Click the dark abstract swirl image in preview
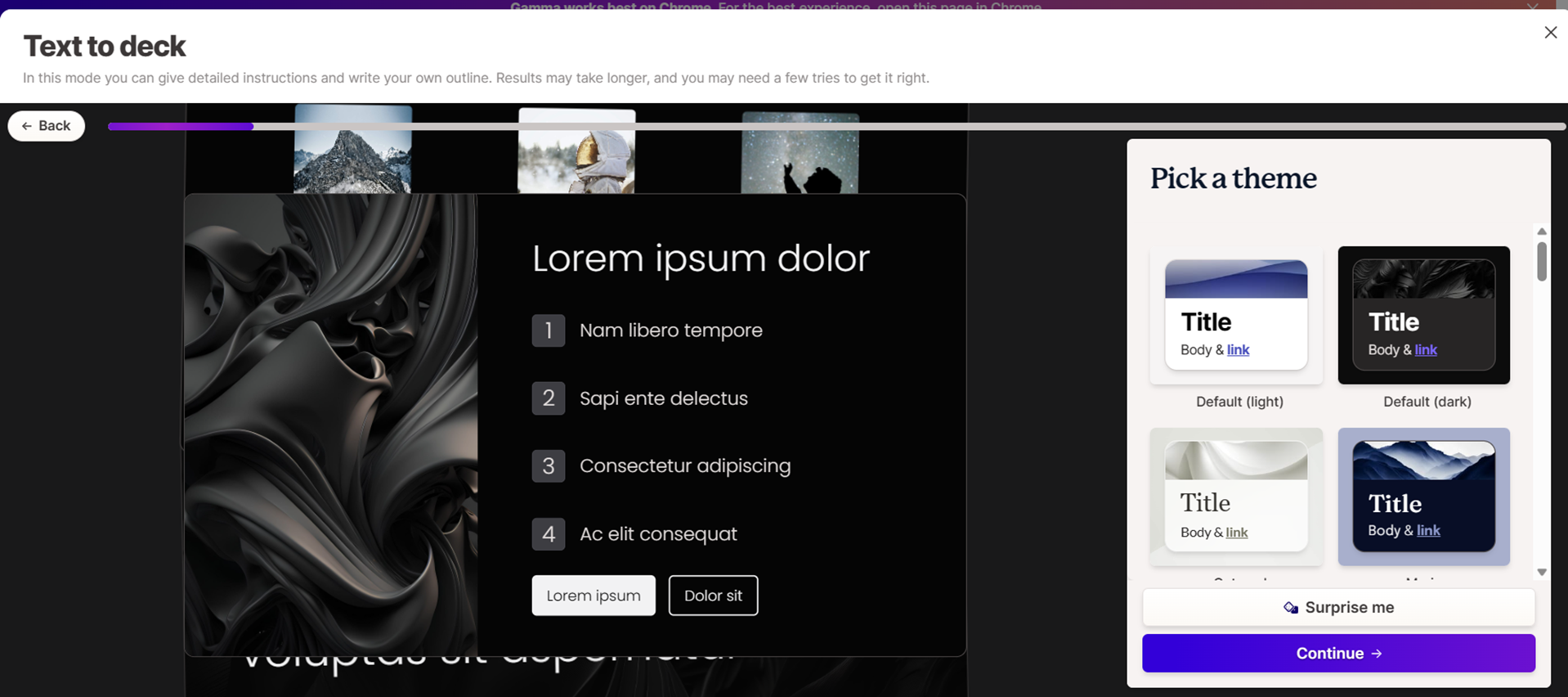Image resolution: width=1568 pixels, height=697 pixels. pyautogui.click(x=331, y=425)
